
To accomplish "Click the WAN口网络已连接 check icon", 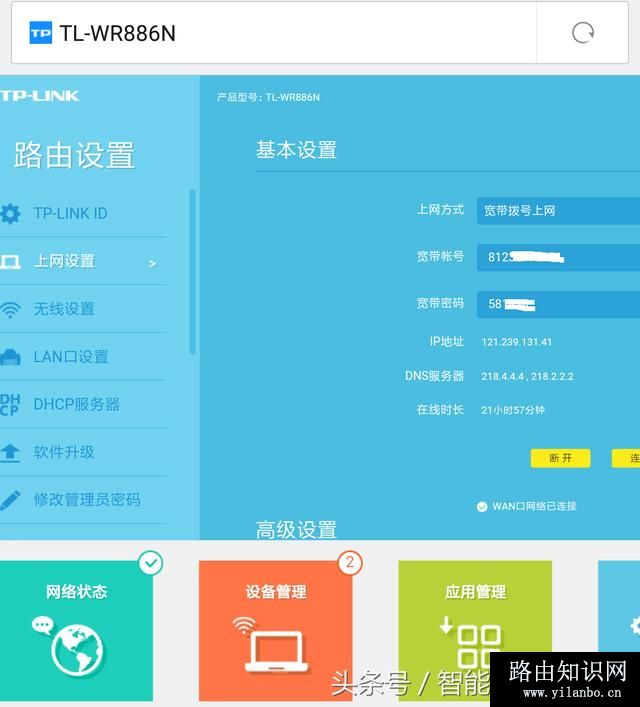I will tap(482, 507).
